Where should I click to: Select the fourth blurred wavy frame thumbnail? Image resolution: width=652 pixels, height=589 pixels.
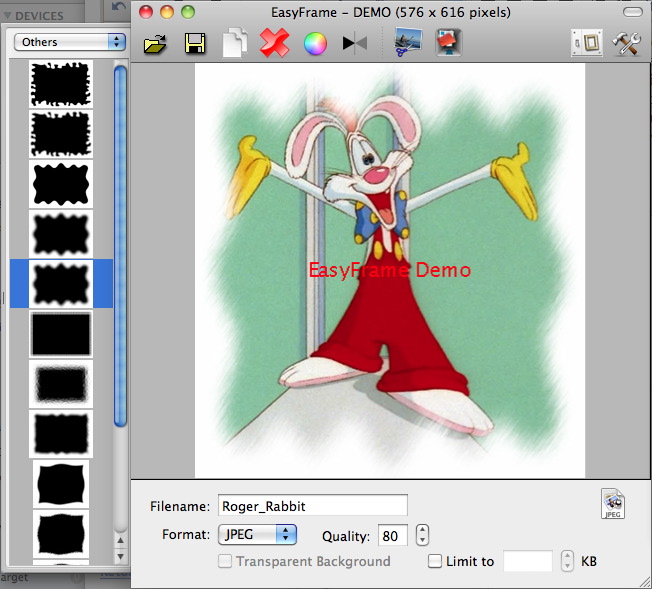click(61, 234)
